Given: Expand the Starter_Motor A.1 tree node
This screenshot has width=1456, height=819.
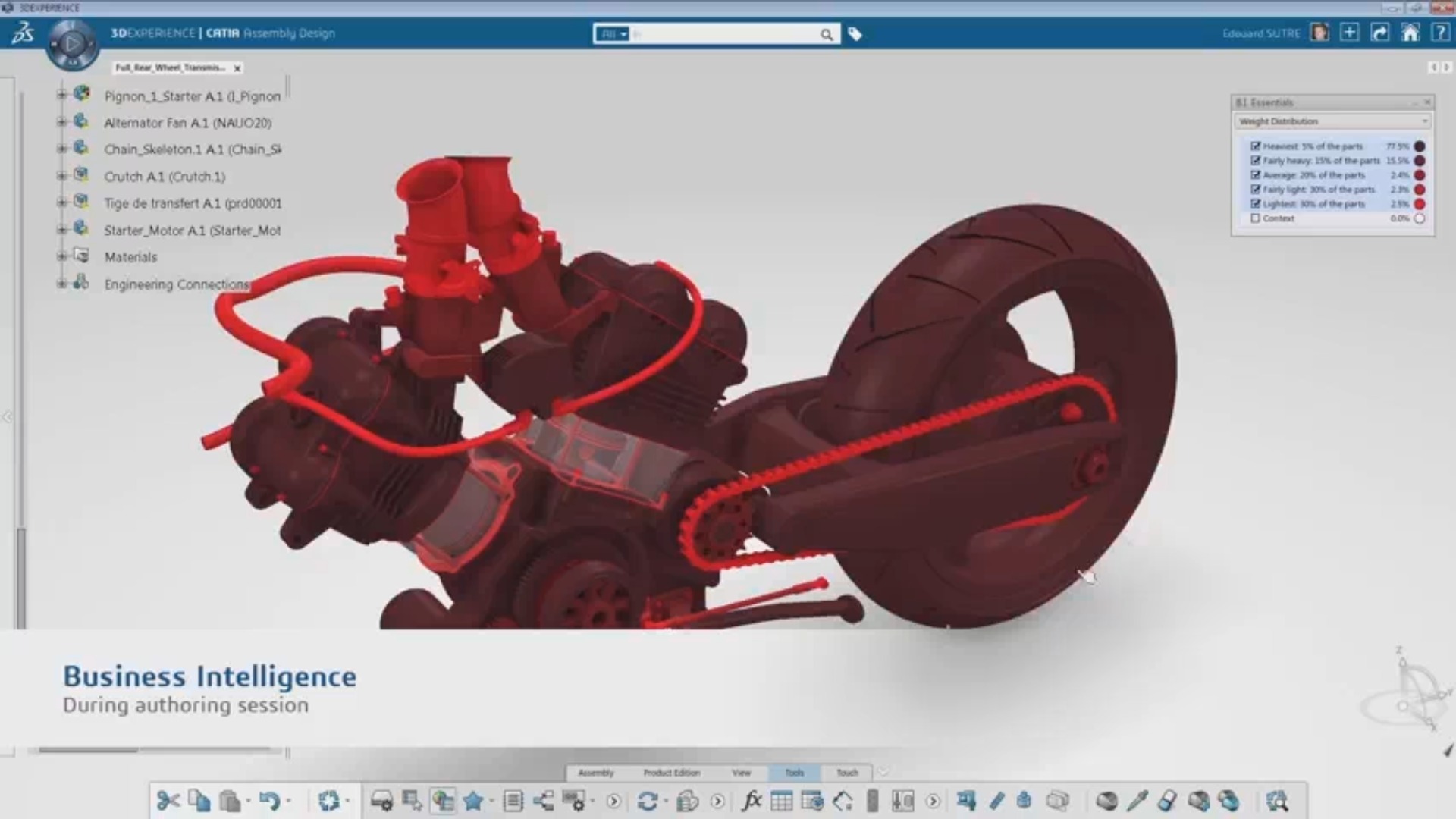Looking at the screenshot, I should tap(61, 230).
